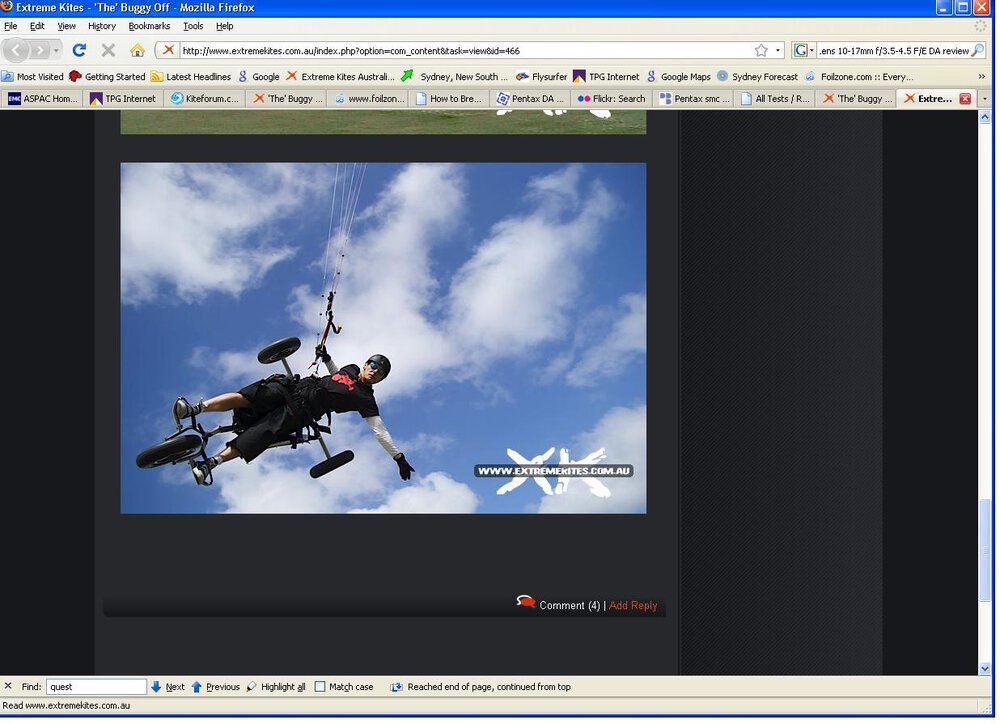Click the orange comment bubble icon
Image resolution: width=1000 pixels, height=724 pixels.
[525, 602]
